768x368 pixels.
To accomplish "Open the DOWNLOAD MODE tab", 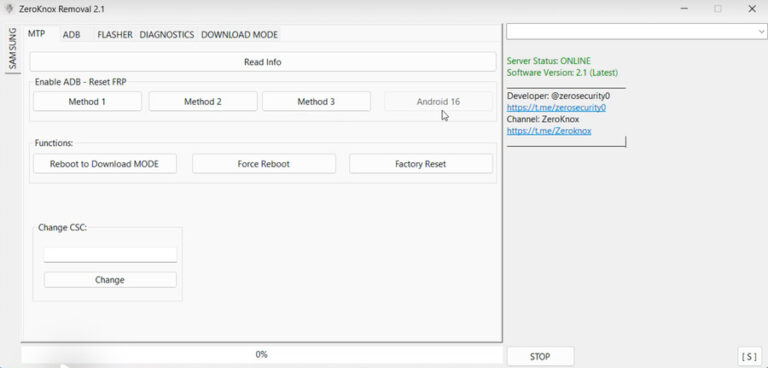I will pos(240,35).
